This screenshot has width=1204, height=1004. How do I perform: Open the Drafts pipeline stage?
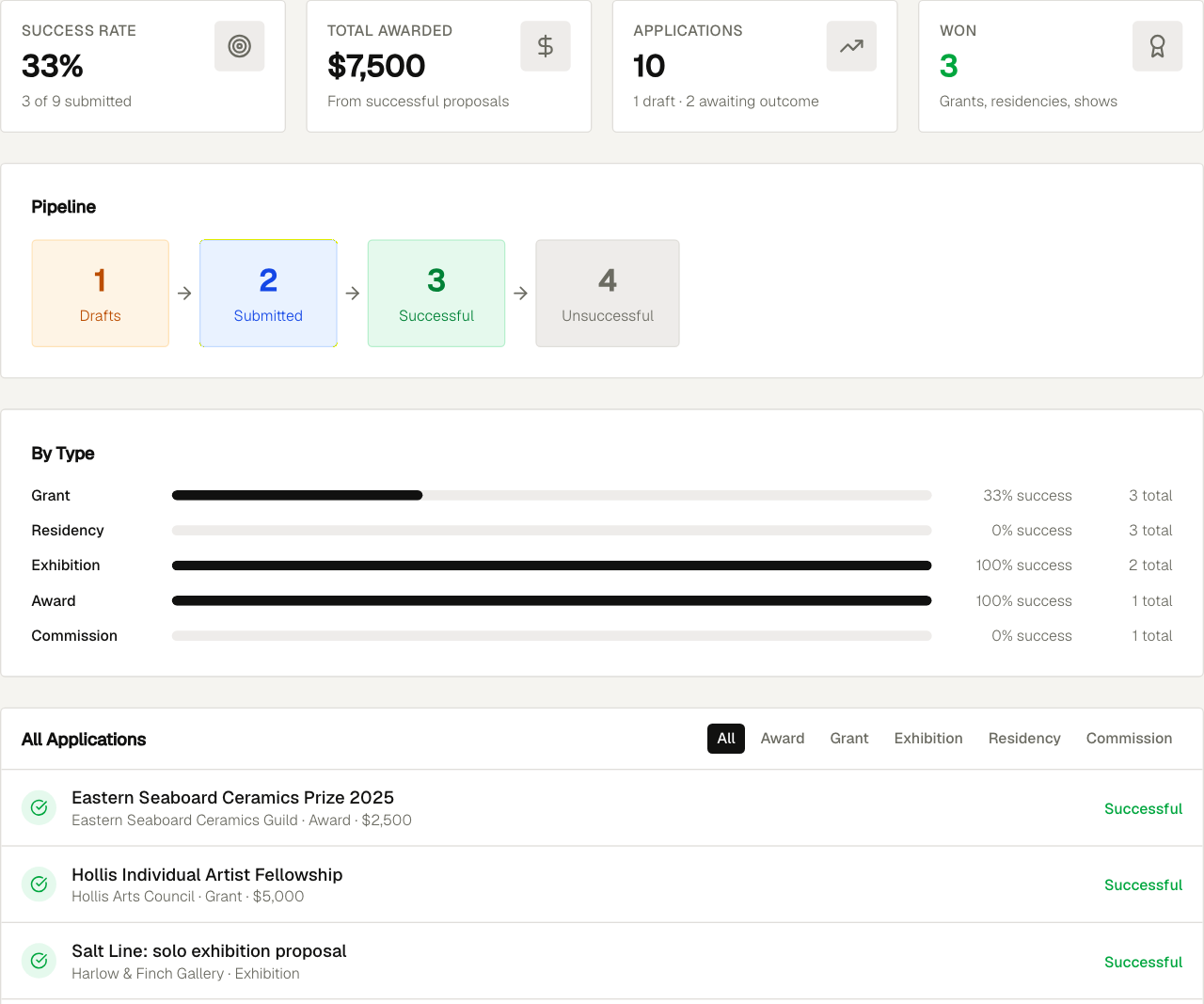click(x=101, y=294)
